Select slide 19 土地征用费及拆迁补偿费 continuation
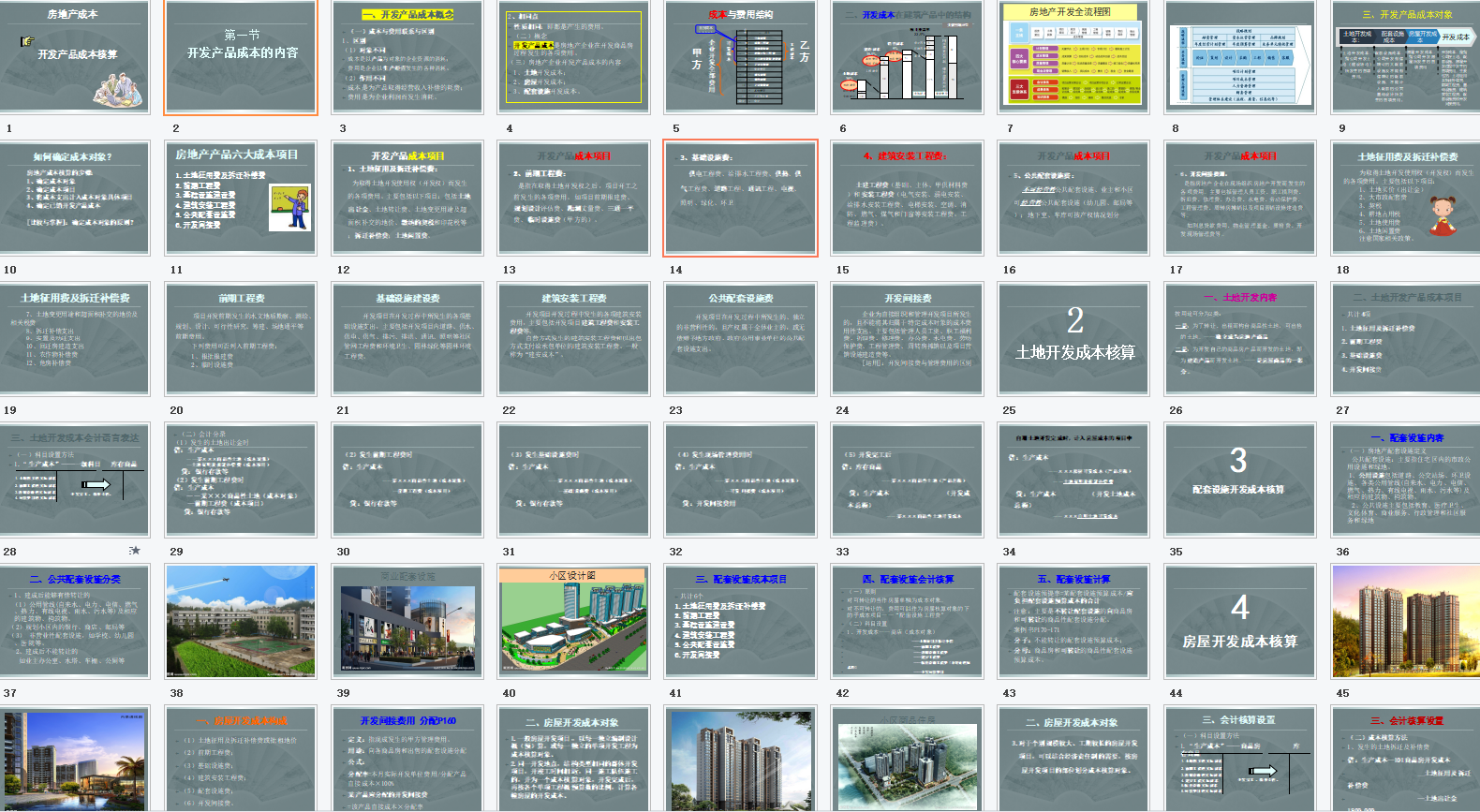Screen dimensions: 1480x812 [74, 339]
